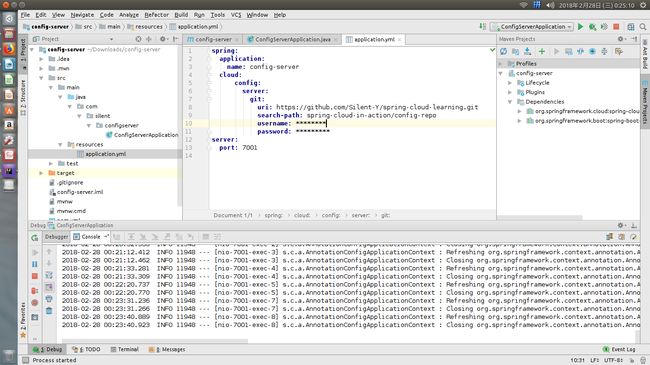Screen dimensions: 650x365
Task: Collapse all icon in Maven Projects toolbar
Action: 604,51
